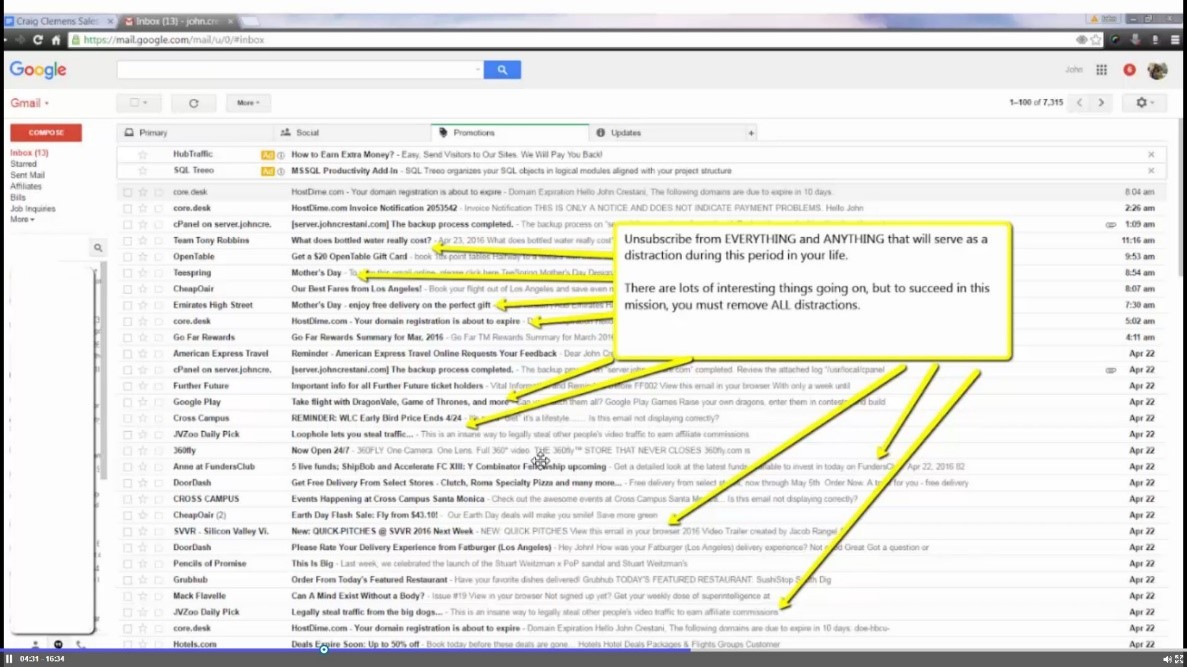1187x667 pixels.
Task: Reload the browser page
Action: [38, 40]
